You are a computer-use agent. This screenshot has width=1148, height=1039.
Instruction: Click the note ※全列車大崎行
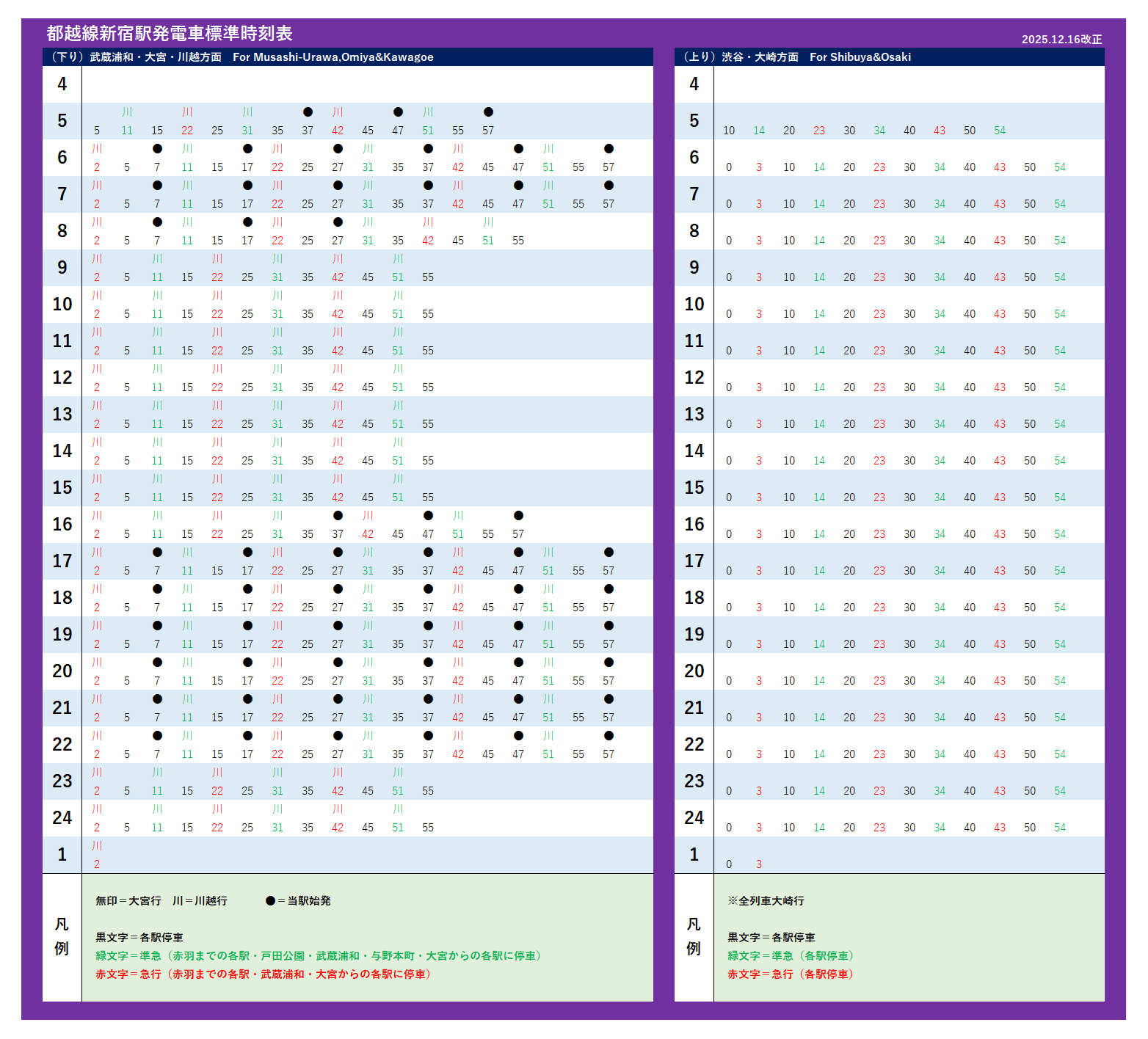coord(766,900)
